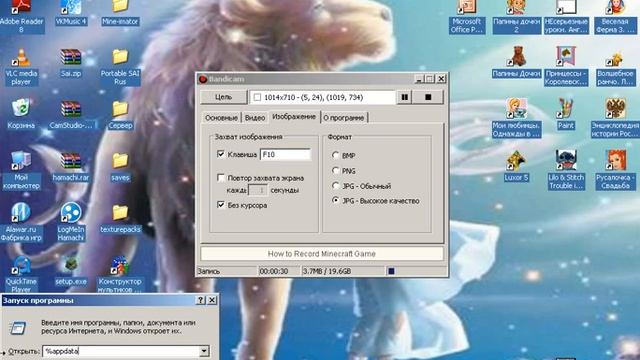This screenshot has width=640, height=360.
Task: Open the texturepacks folder icon
Action: [120, 213]
